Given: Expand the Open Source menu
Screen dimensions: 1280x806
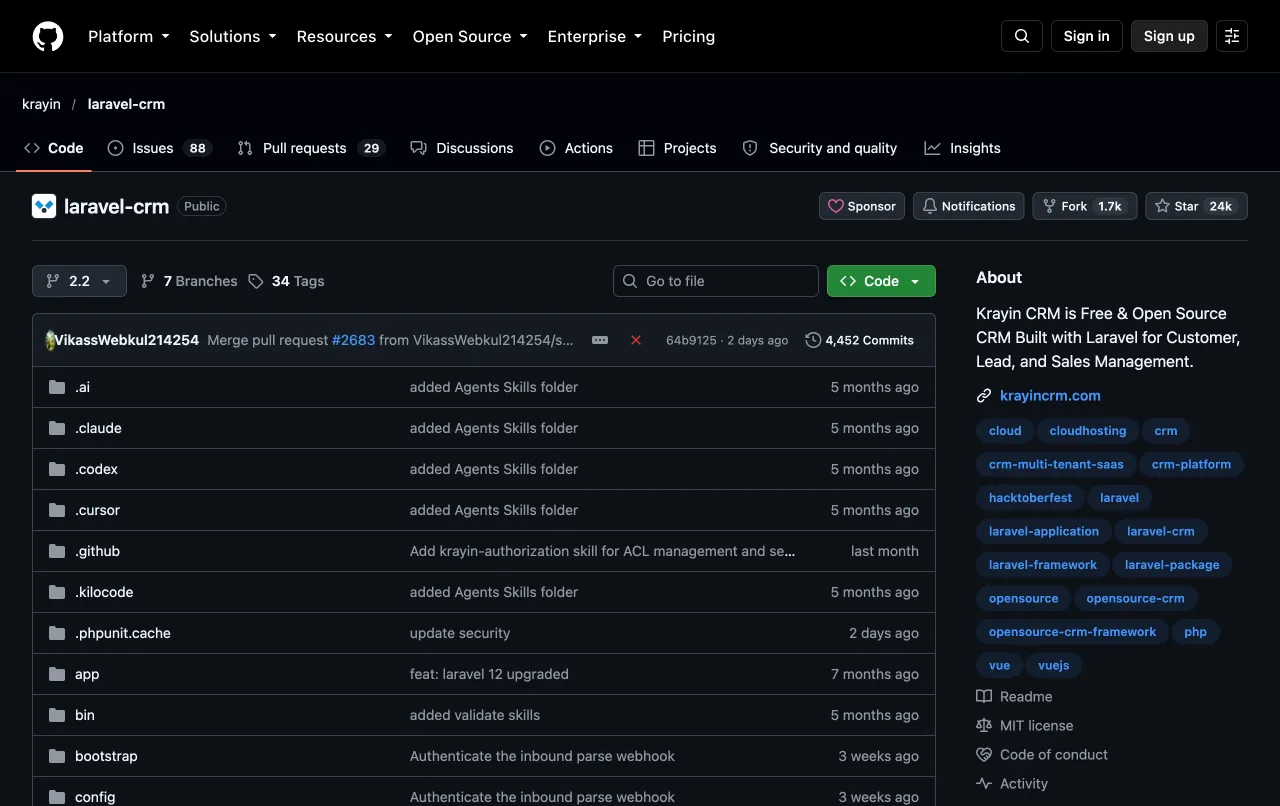Looking at the screenshot, I should 470,36.
